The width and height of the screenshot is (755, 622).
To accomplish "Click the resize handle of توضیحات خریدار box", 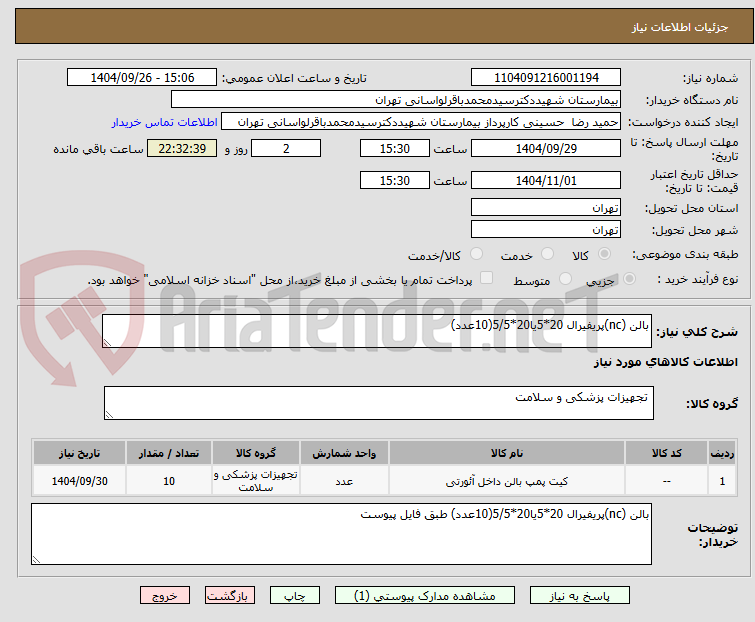I will click(x=37, y=559).
